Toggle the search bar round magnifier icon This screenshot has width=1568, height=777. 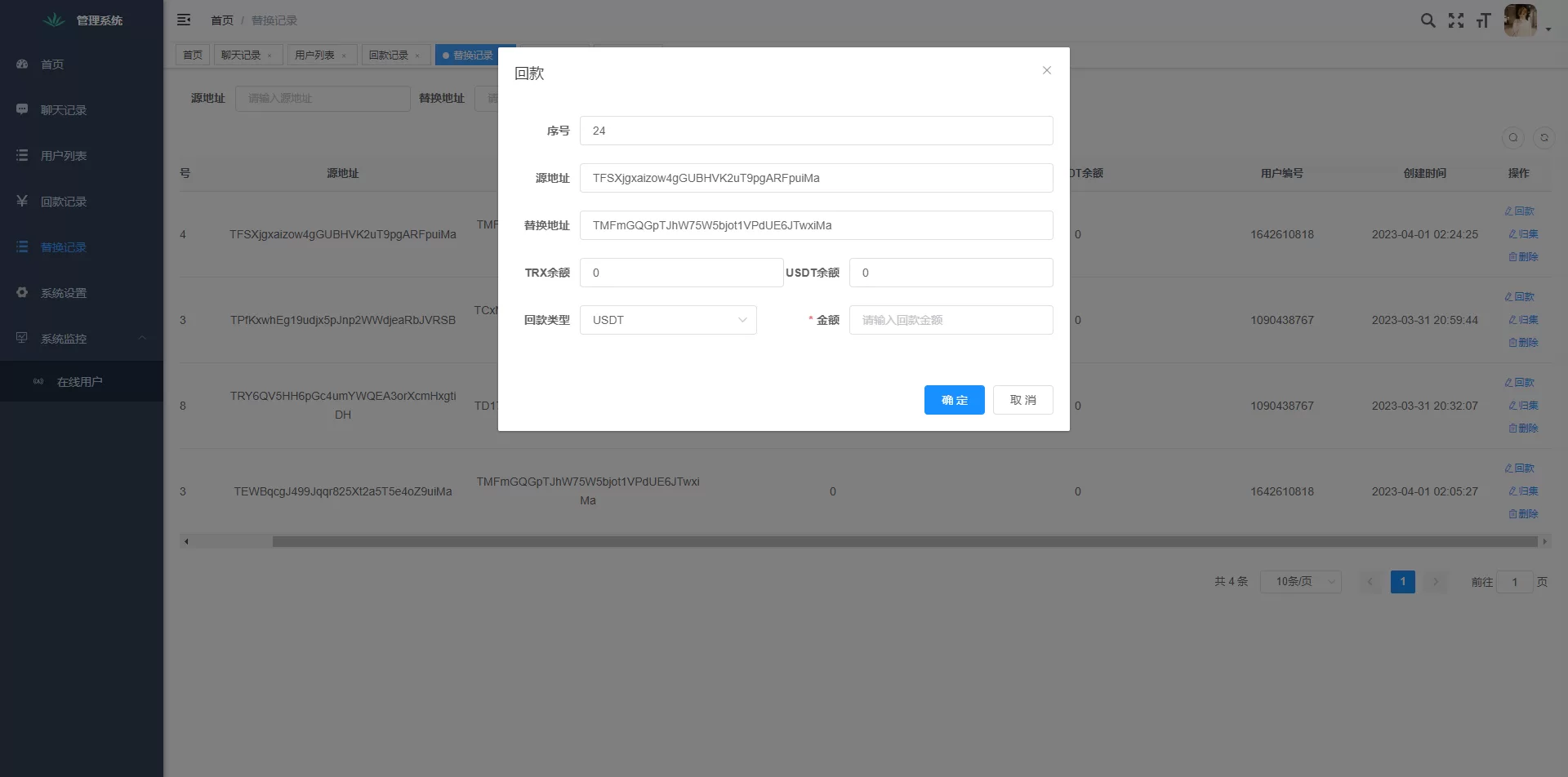(1513, 138)
